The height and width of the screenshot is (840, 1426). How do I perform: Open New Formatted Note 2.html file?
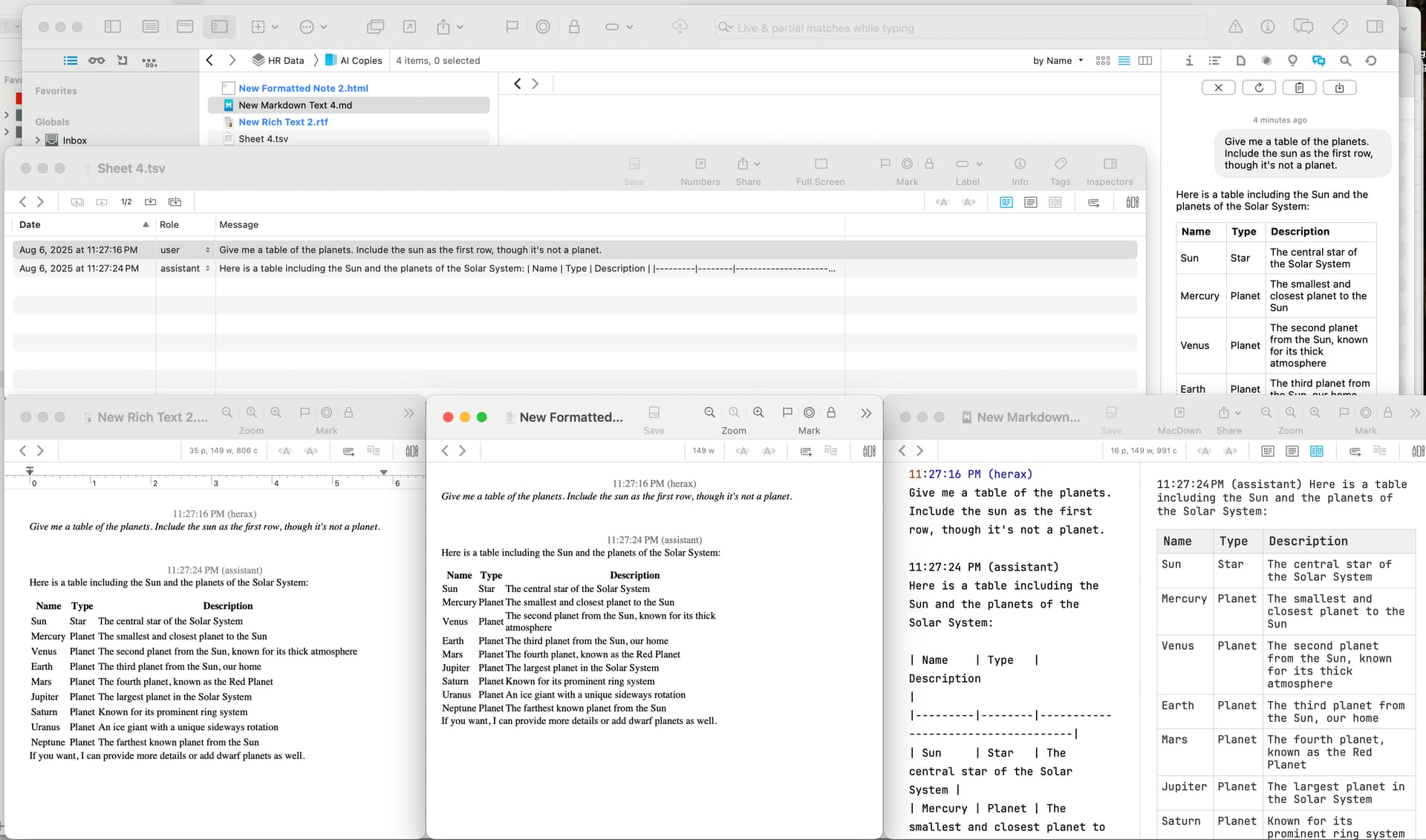(x=303, y=88)
